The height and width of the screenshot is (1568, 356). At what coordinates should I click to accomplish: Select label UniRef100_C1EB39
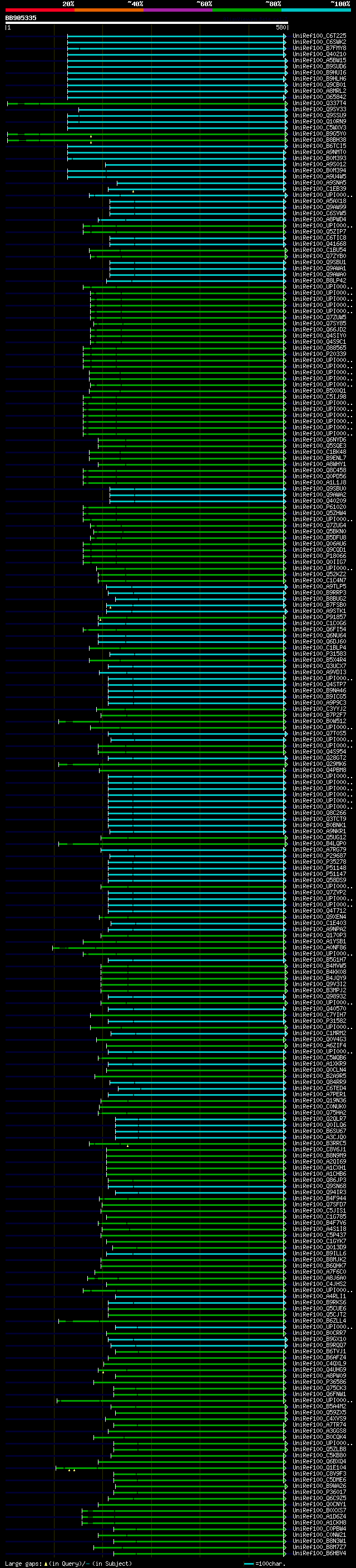319,189
